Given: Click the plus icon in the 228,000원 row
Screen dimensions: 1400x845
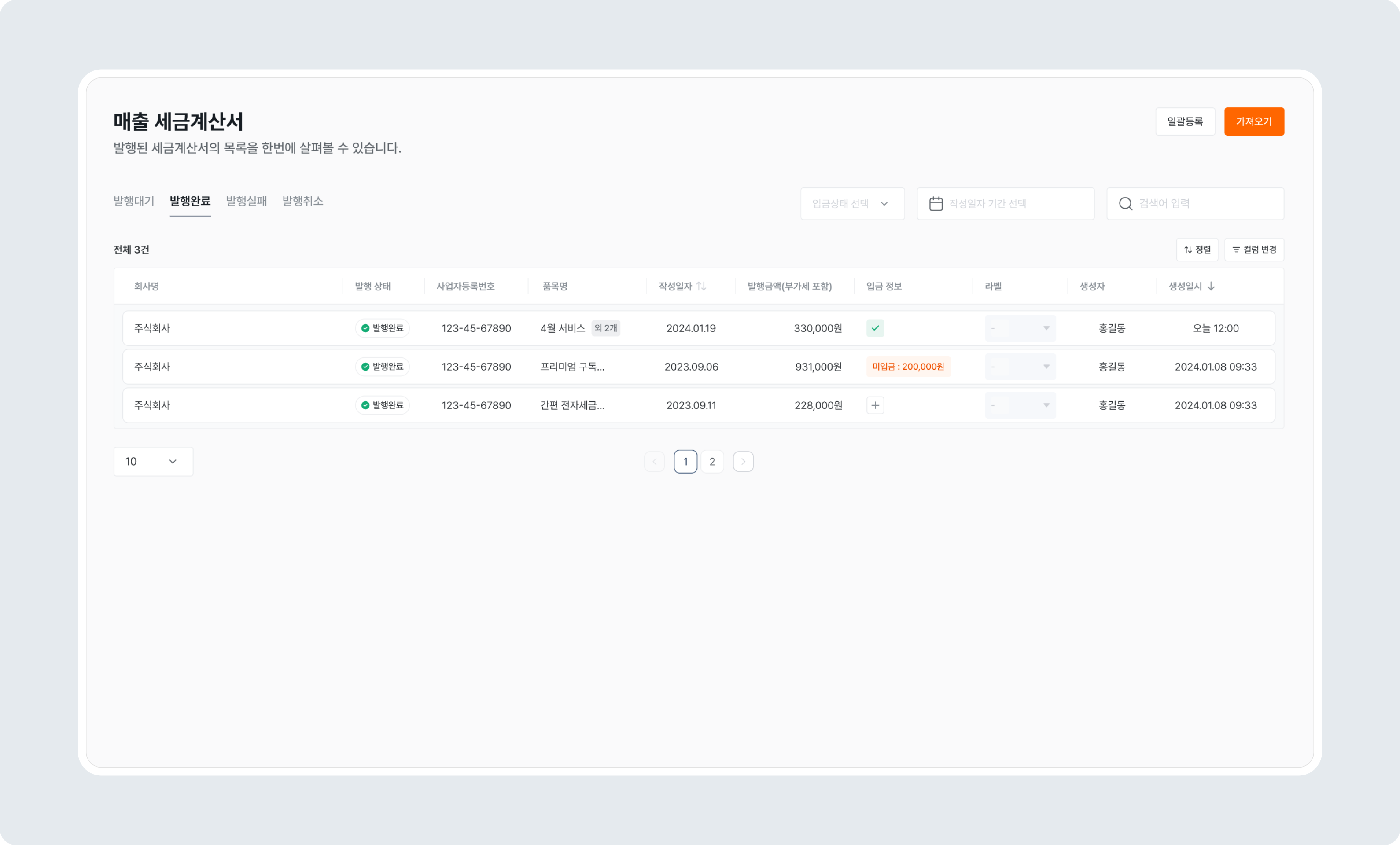Looking at the screenshot, I should 876,405.
